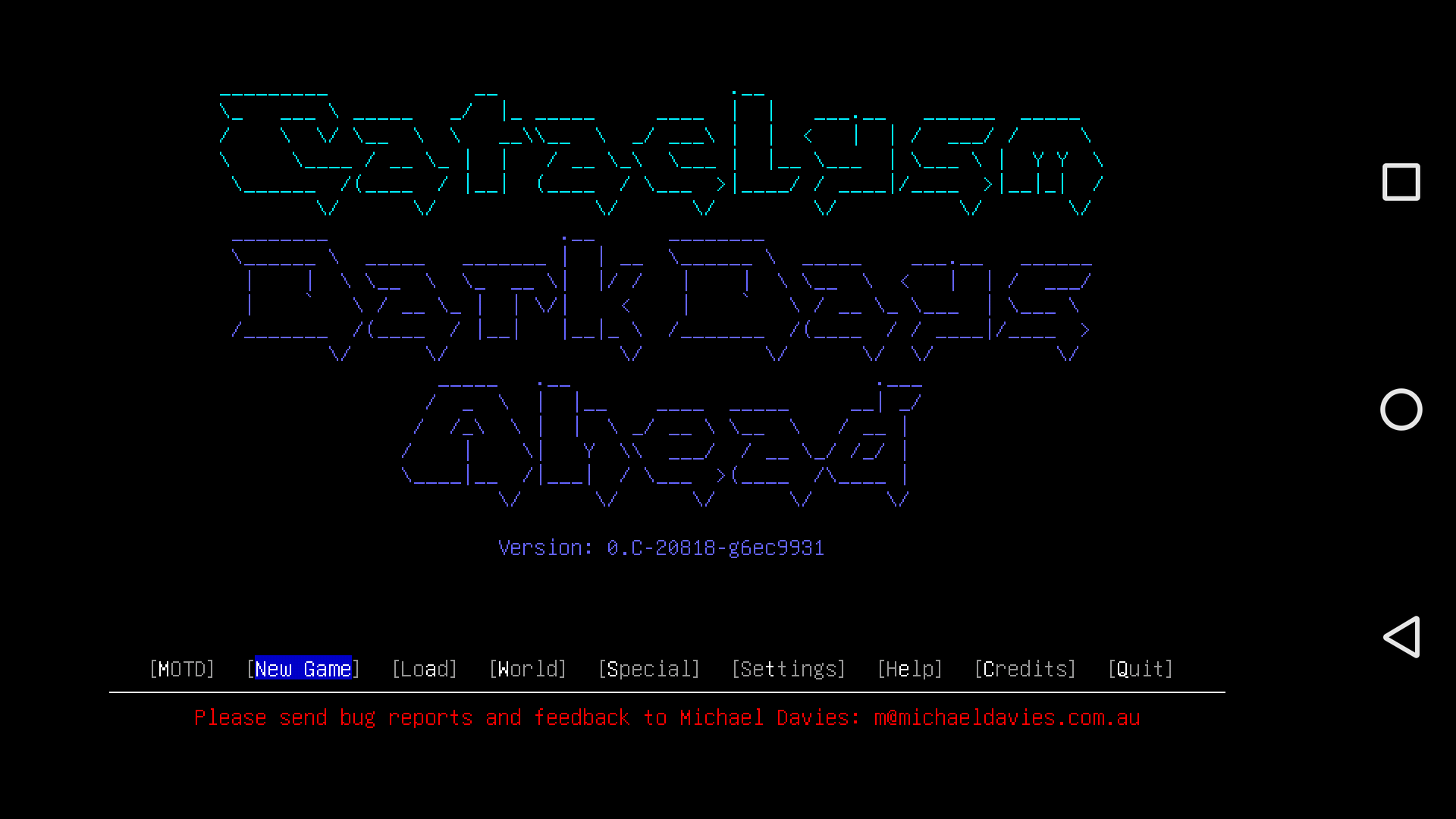Expand the Special game options
Image resolution: width=1456 pixels, height=819 pixels.
click(649, 668)
